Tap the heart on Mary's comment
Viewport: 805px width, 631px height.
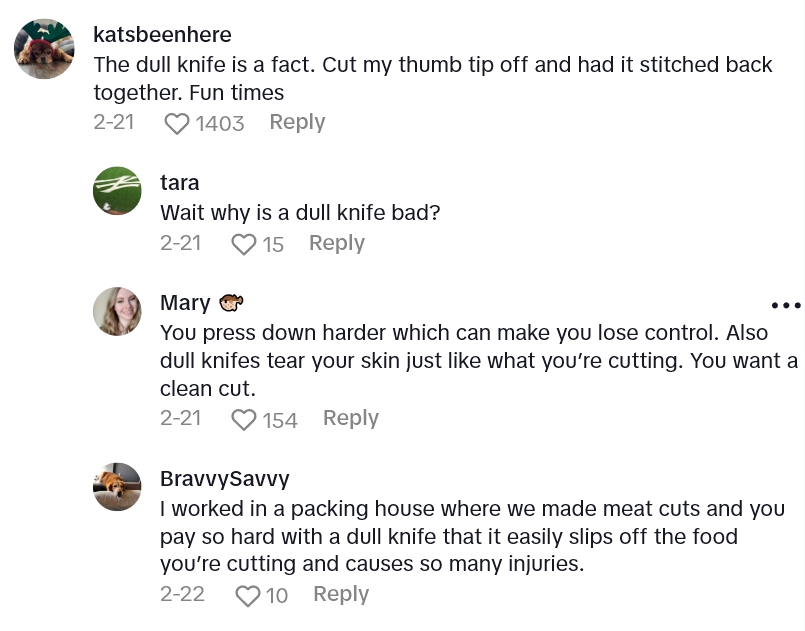(x=244, y=420)
